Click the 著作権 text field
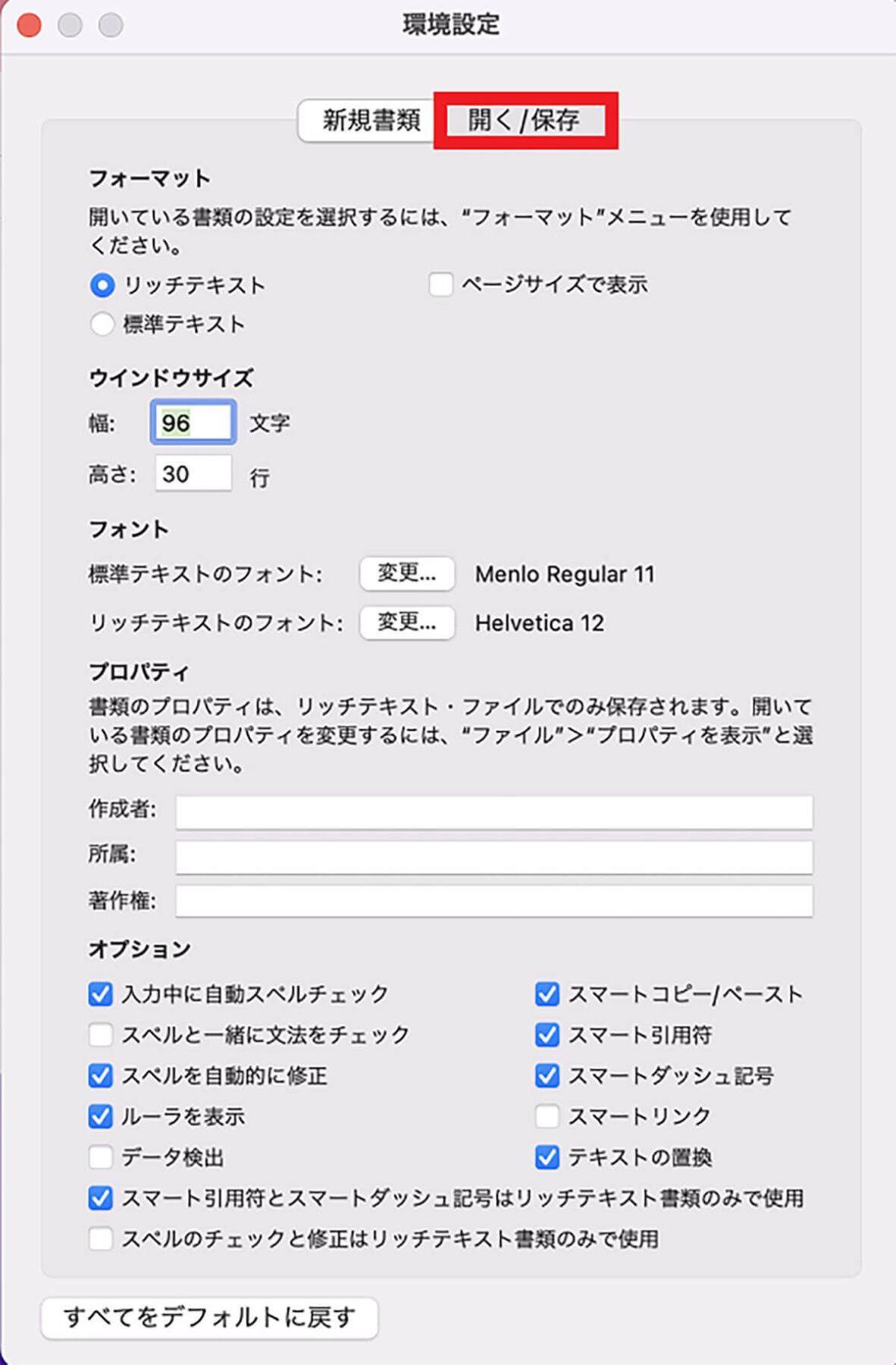The width and height of the screenshot is (896, 1365). click(x=493, y=902)
